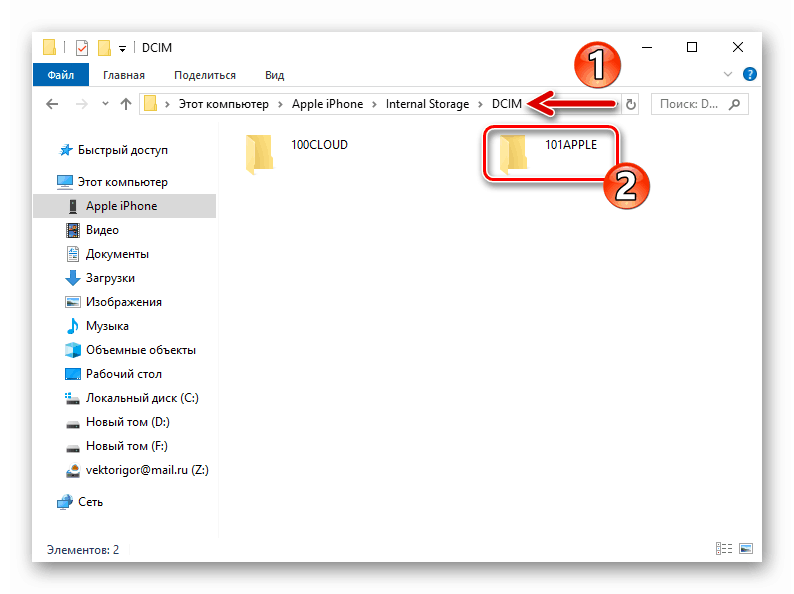Viewport: 794px width, 594px height.
Task: Open the Help question mark icon
Action: 749,74
